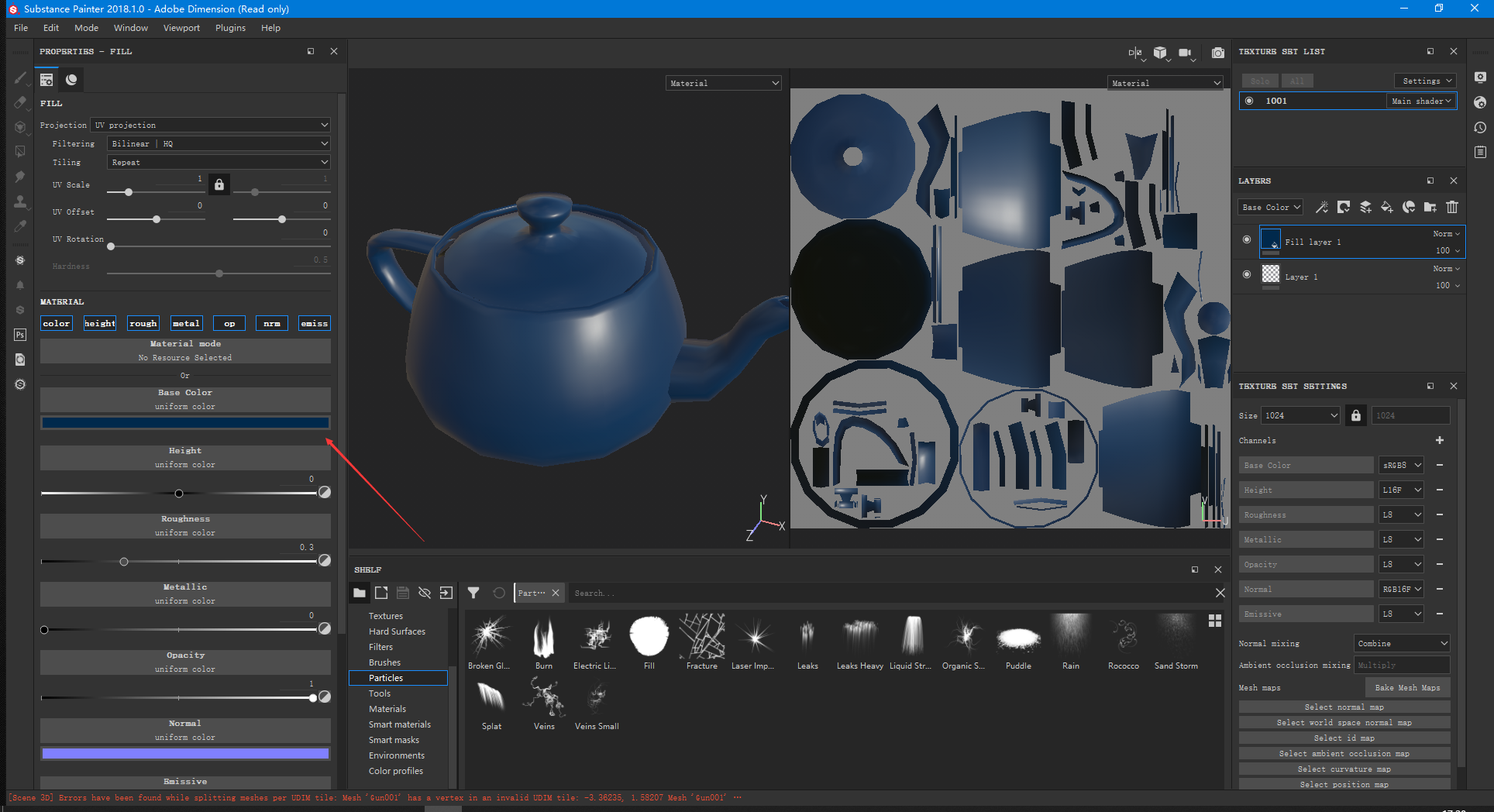This screenshot has height=812, width=1494.
Task: Toggle the UV Scale lock
Action: coord(219,184)
